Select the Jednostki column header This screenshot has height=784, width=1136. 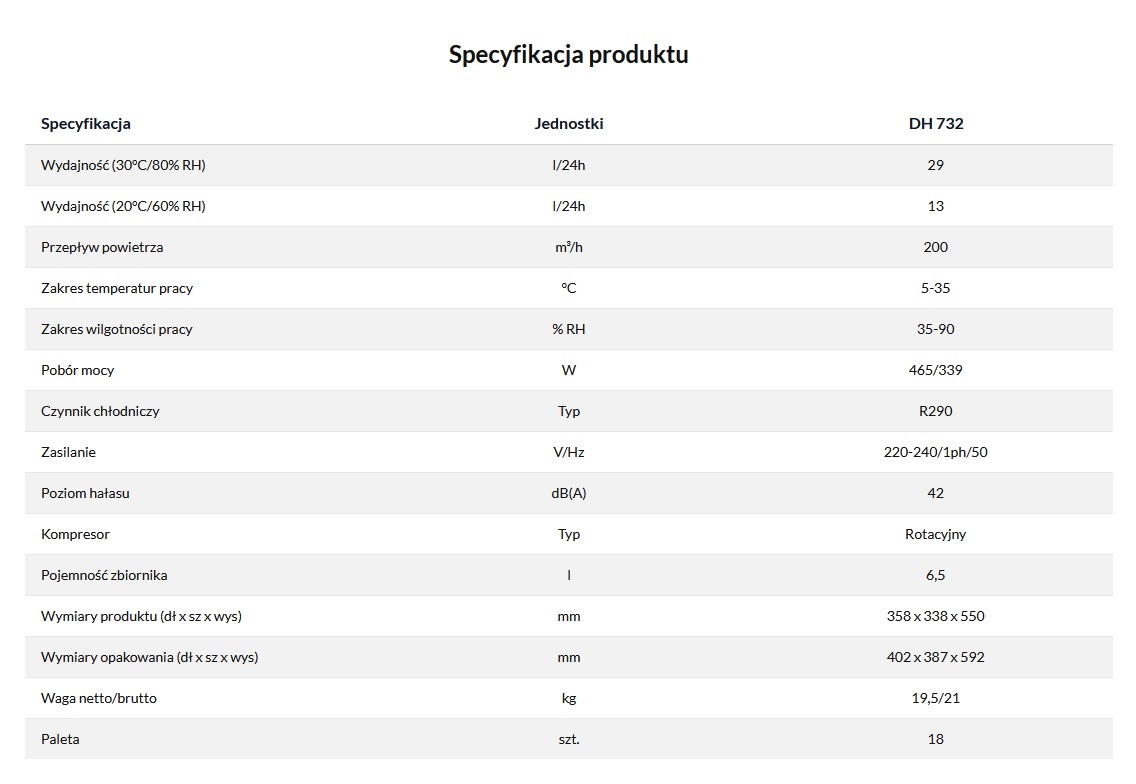pos(569,123)
